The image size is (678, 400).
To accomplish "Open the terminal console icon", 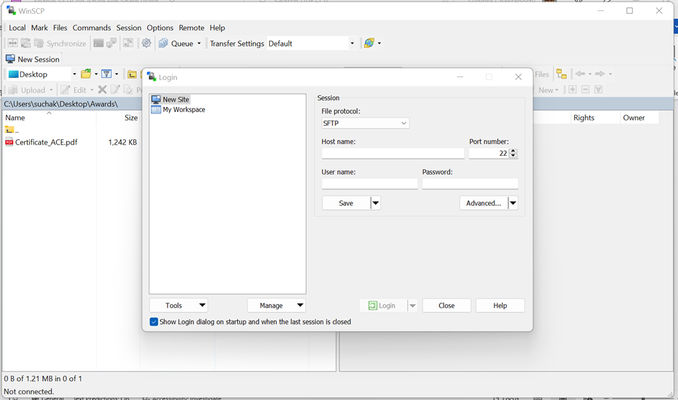I will pyautogui.click(x=99, y=43).
